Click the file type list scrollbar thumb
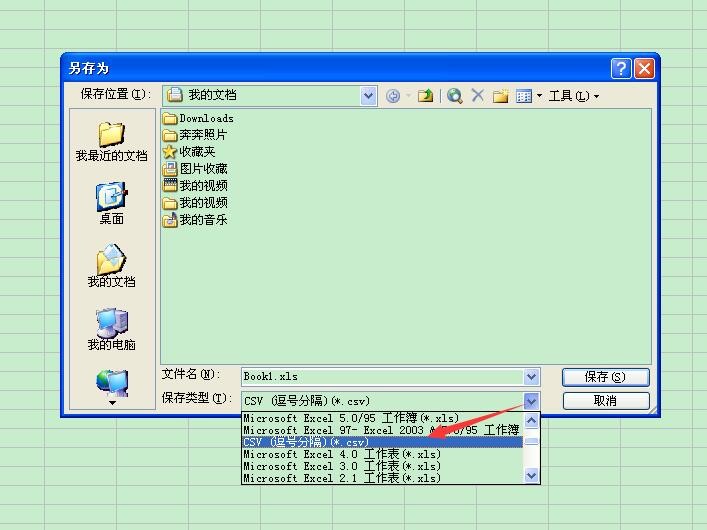Viewport: 707px width, 530px height. pyautogui.click(x=532, y=441)
